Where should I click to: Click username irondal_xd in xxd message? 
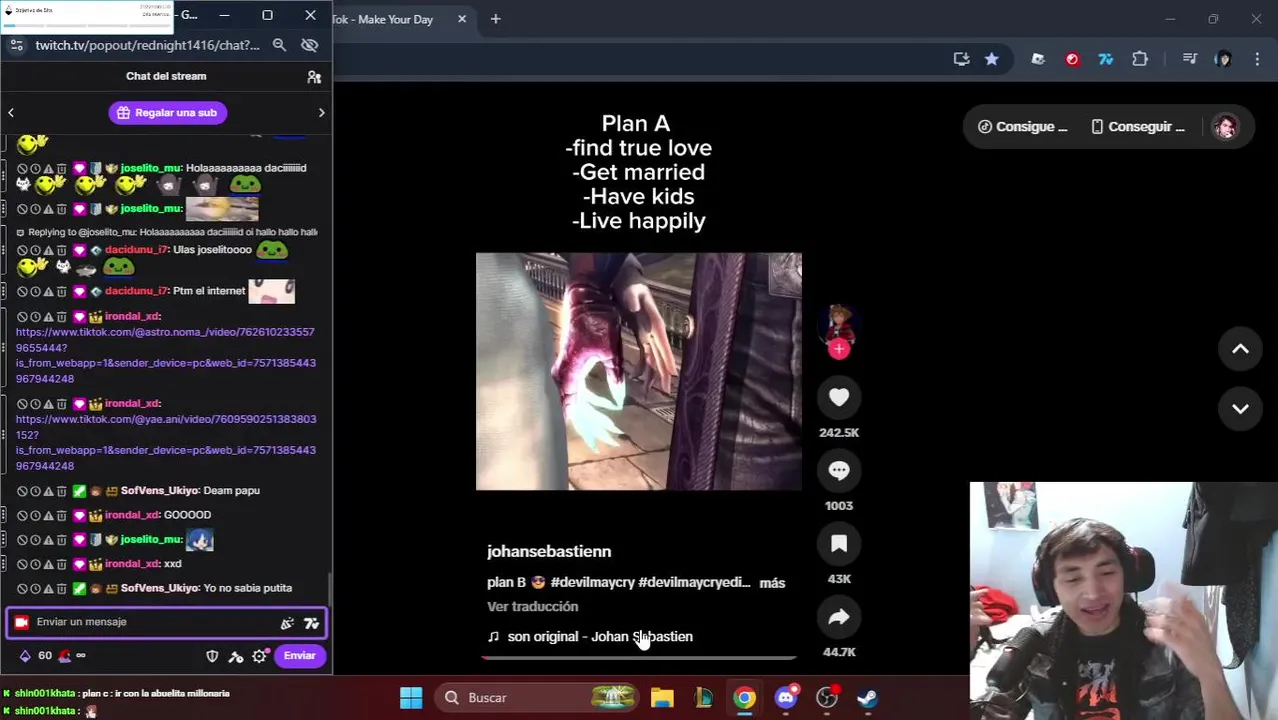(132, 564)
